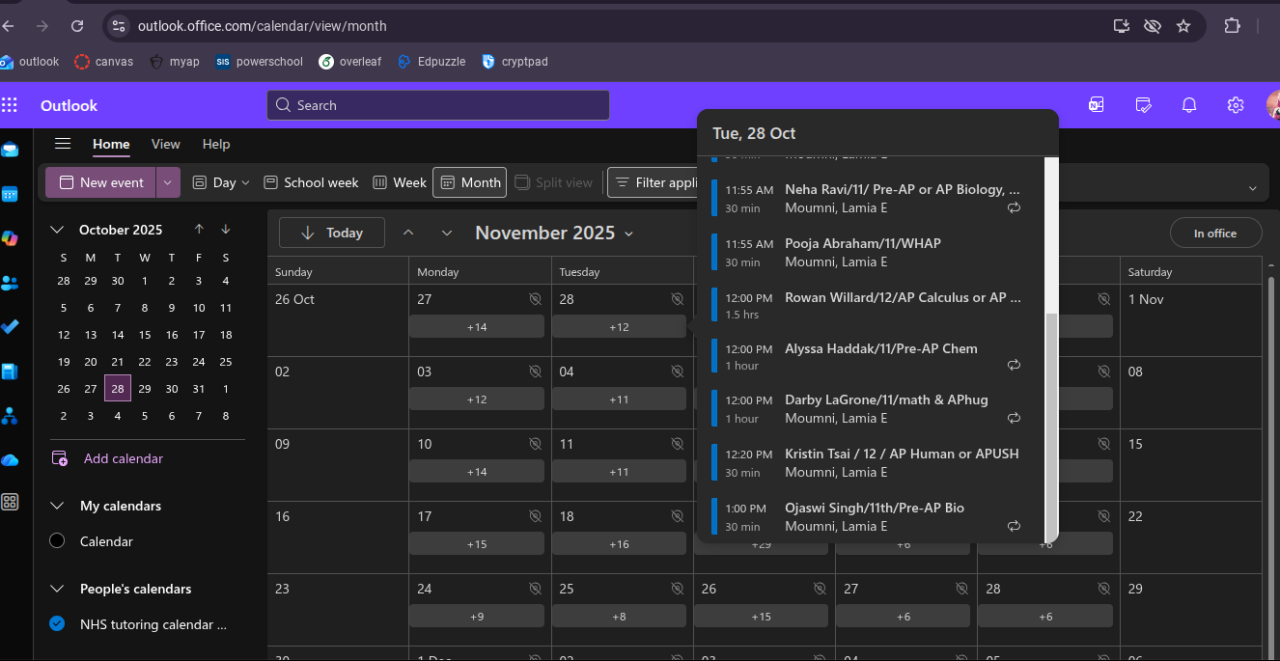Click the crossed-eye icon in address bar
Image resolution: width=1280 pixels, height=661 pixels.
1152,26
